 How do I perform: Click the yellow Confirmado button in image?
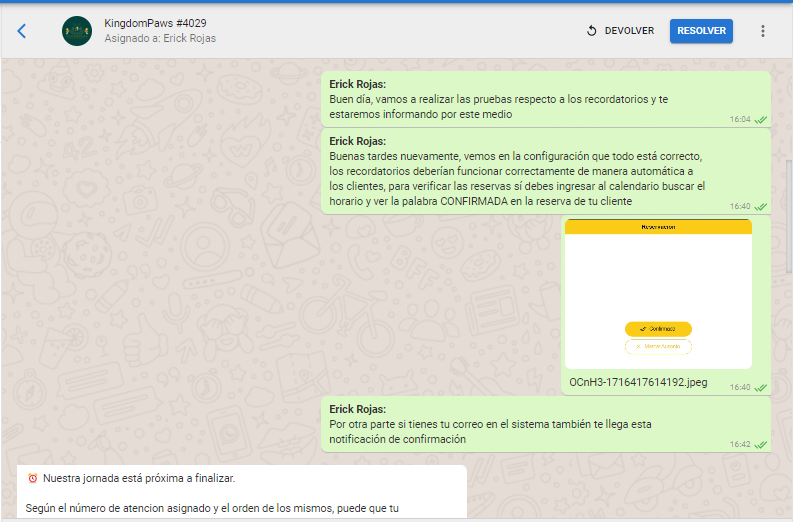coord(658,329)
